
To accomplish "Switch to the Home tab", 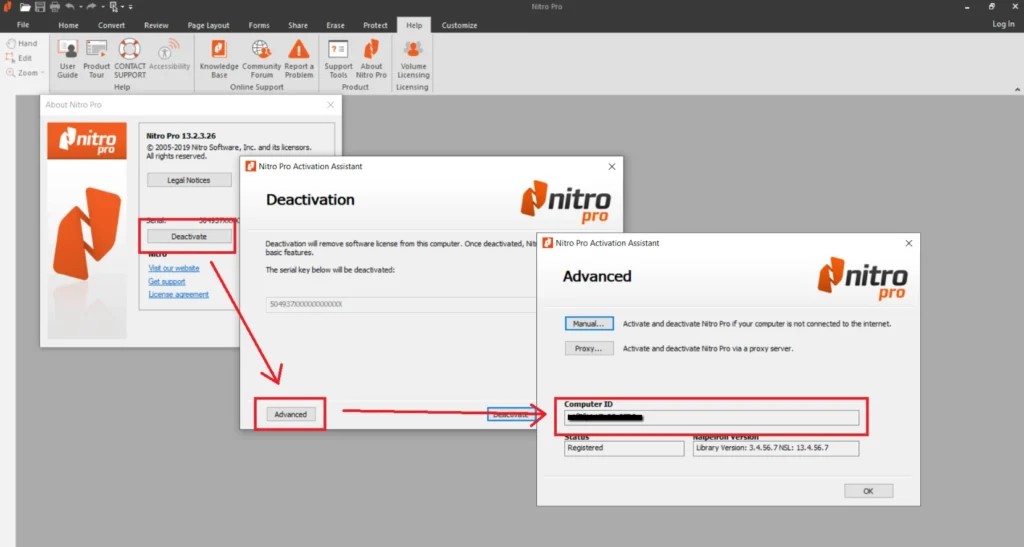I will (68, 25).
